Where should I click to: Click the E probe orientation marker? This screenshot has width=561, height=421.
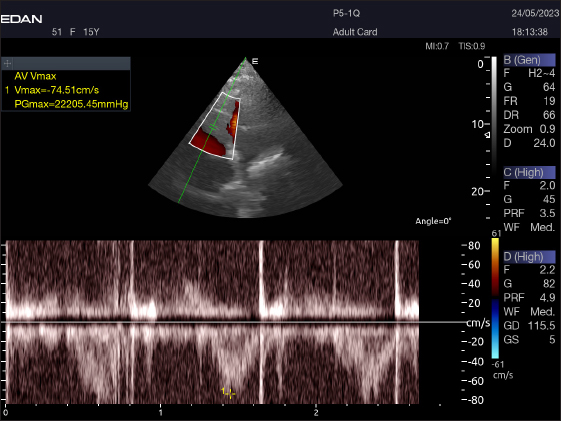255,62
